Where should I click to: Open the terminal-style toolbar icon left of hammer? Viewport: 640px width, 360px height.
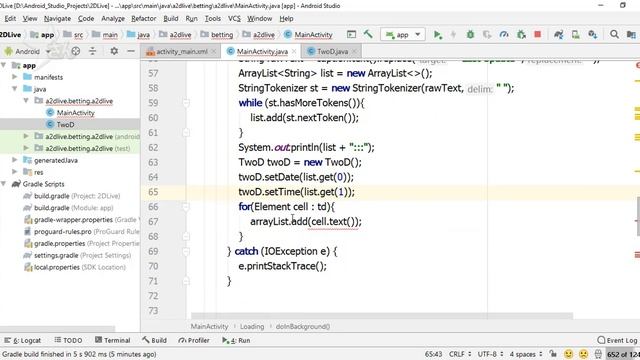coord(351,34)
